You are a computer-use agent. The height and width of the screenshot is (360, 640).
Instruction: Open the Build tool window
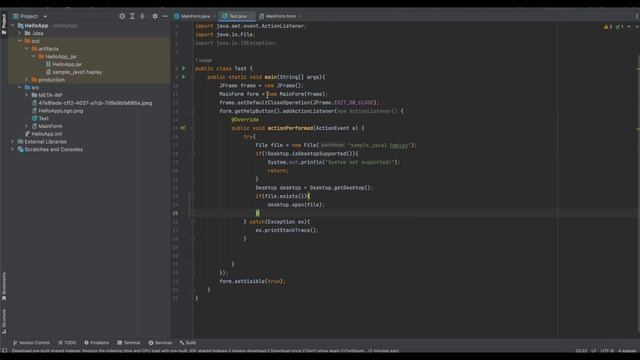coord(188,343)
